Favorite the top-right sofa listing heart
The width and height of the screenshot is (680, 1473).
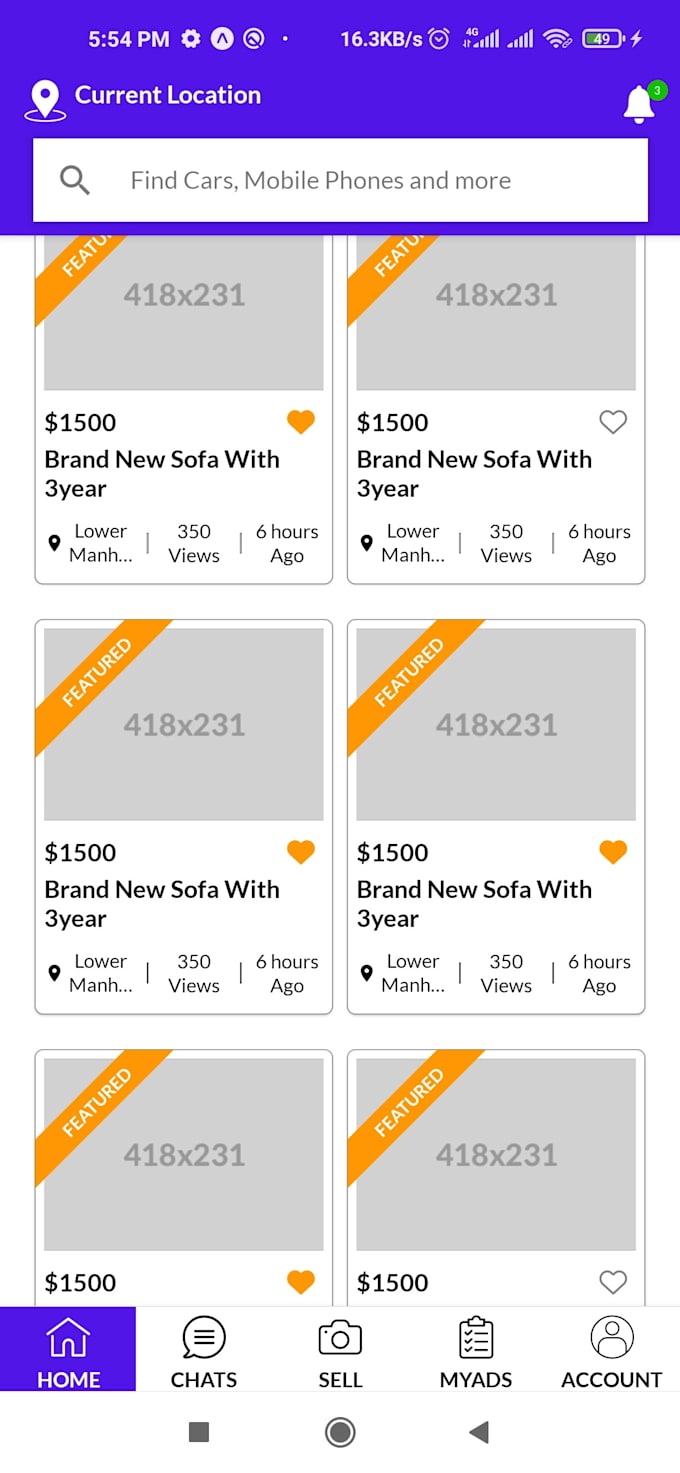point(613,422)
